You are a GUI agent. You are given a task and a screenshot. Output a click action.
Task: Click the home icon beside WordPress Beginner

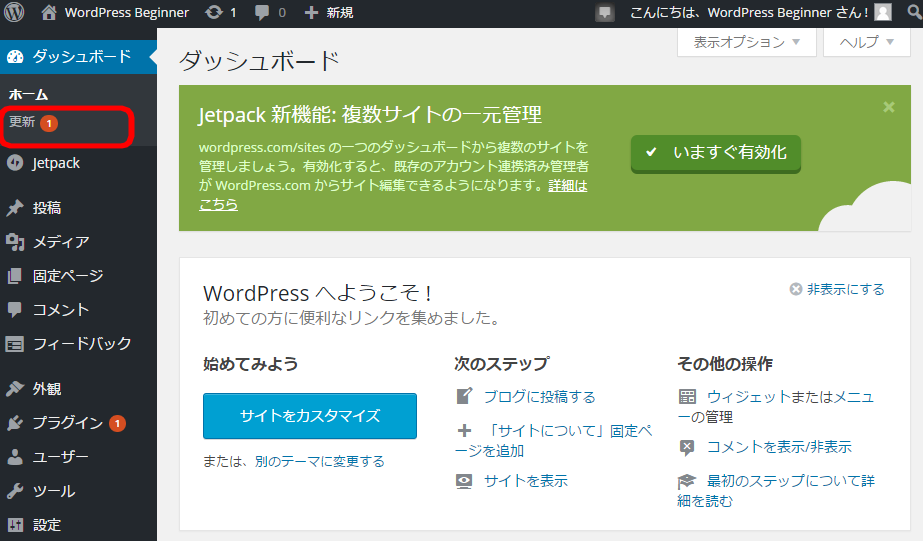[x=49, y=12]
